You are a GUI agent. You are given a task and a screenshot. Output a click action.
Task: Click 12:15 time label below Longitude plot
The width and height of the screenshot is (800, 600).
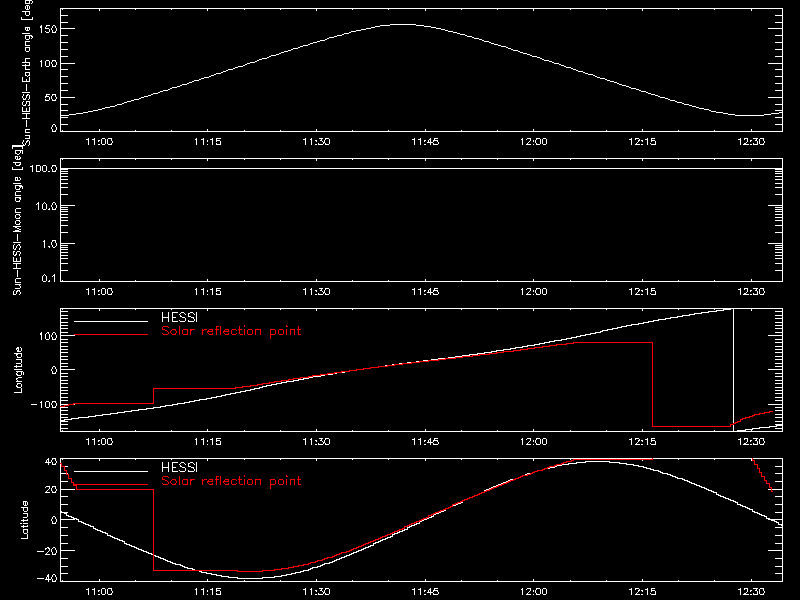click(642, 442)
